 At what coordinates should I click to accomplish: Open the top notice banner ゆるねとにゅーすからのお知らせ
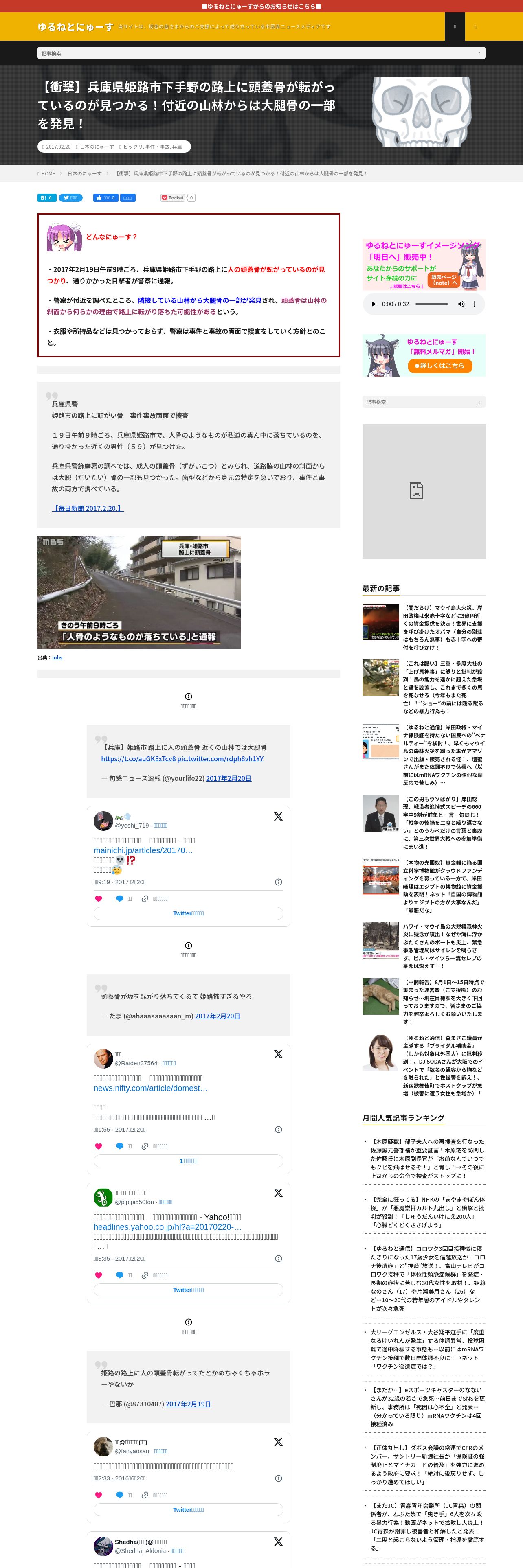[x=261, y=6]
